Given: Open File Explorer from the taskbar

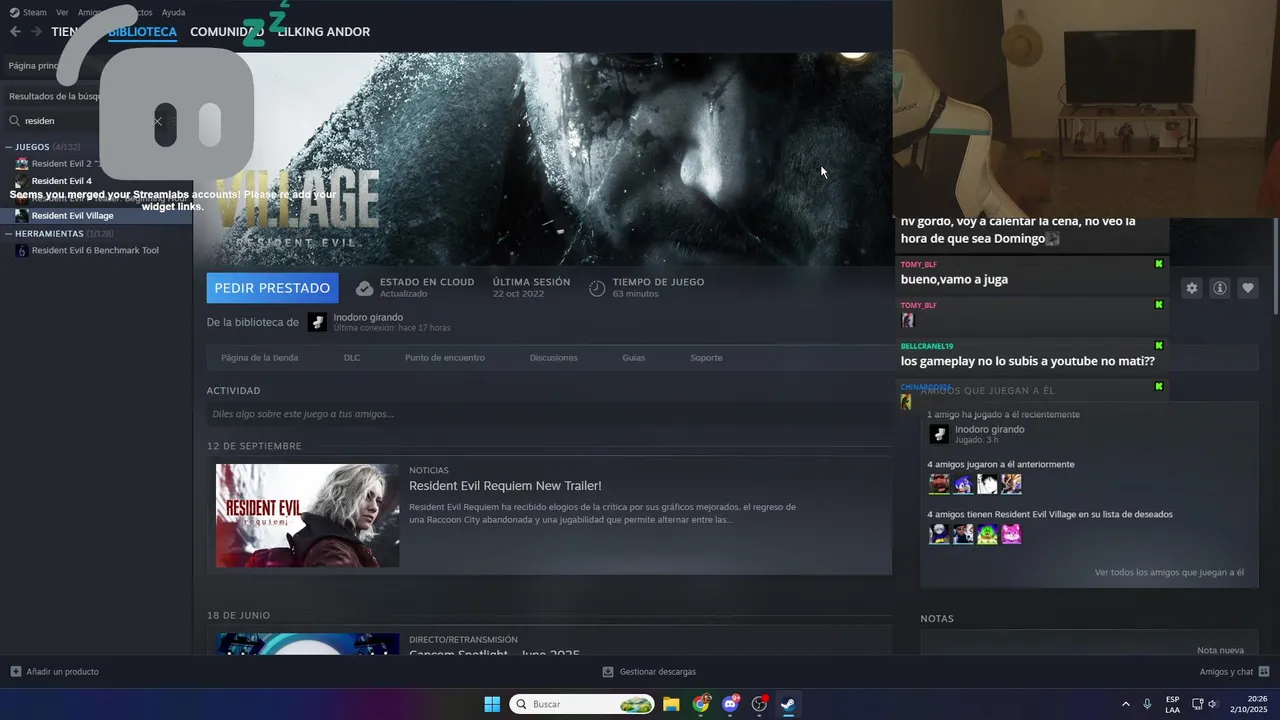Looking at the screenshot, I should coord(671,704).
